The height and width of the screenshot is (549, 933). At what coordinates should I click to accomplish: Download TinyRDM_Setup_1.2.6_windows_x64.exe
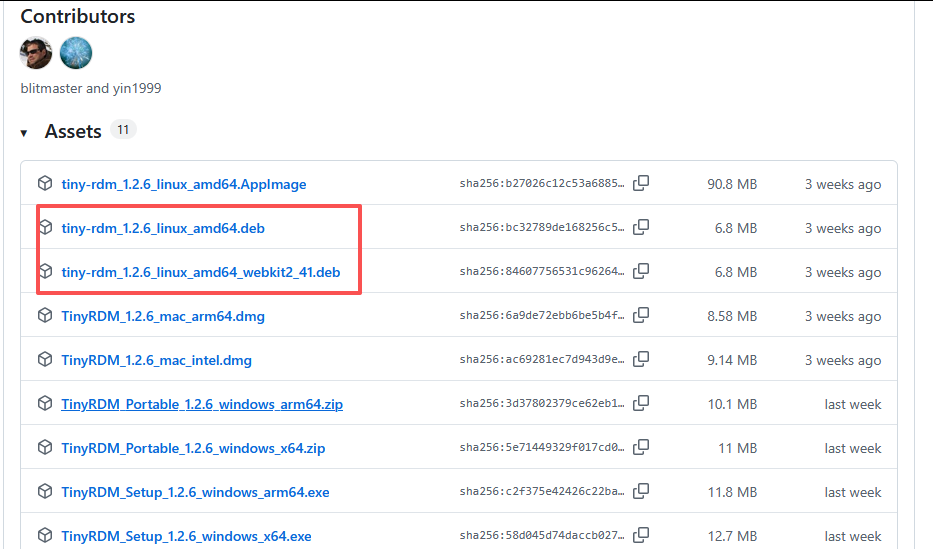pyautogui.click(x=186, y=537)
